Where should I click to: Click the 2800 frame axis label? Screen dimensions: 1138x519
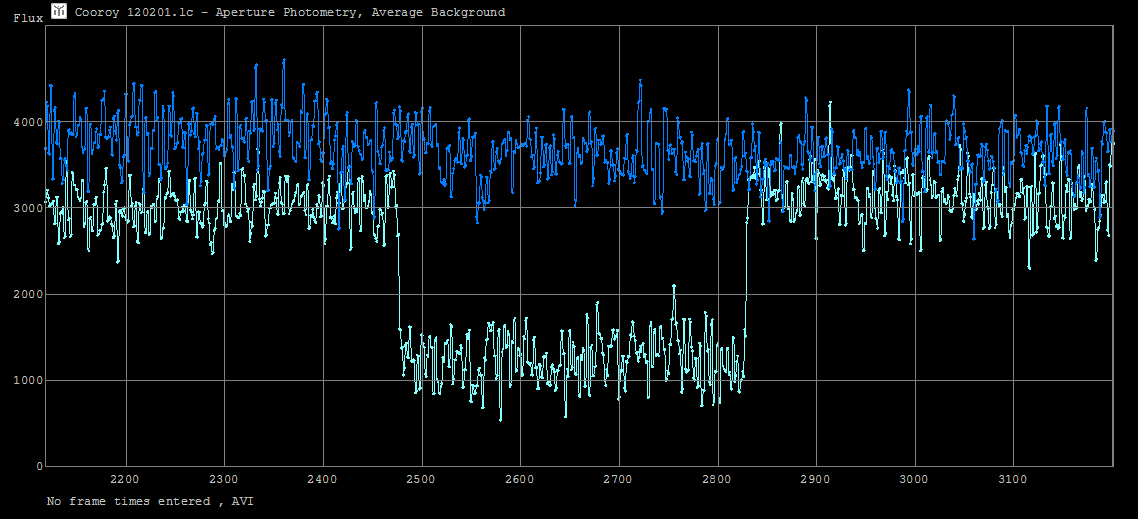click(717, 480)
